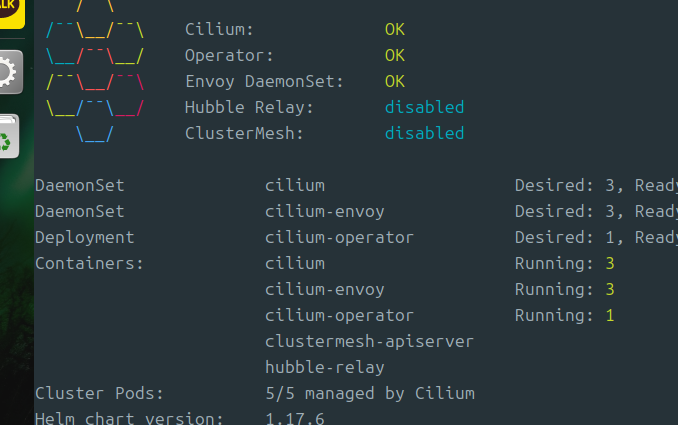Screen dimensions: 678x425
Task: Click the Containers label
Action: pos(89,263)
